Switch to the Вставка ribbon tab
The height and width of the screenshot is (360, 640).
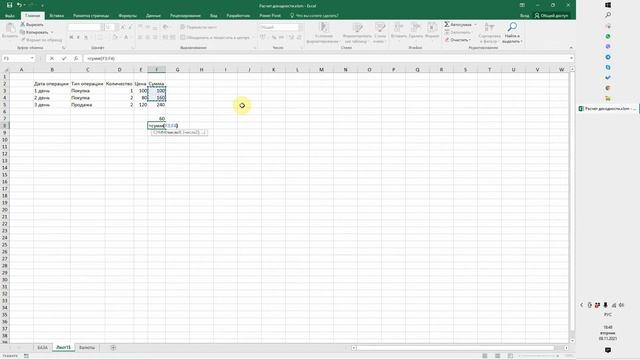57,16
